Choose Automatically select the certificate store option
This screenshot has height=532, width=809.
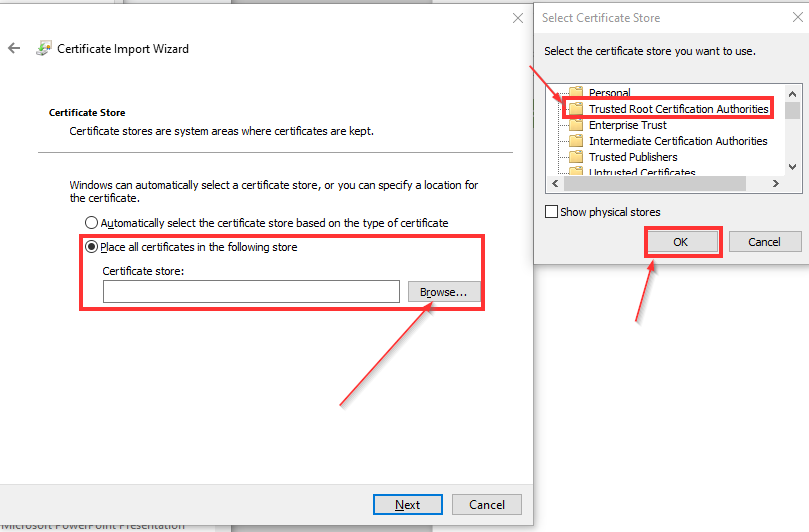tap(92, 223)
